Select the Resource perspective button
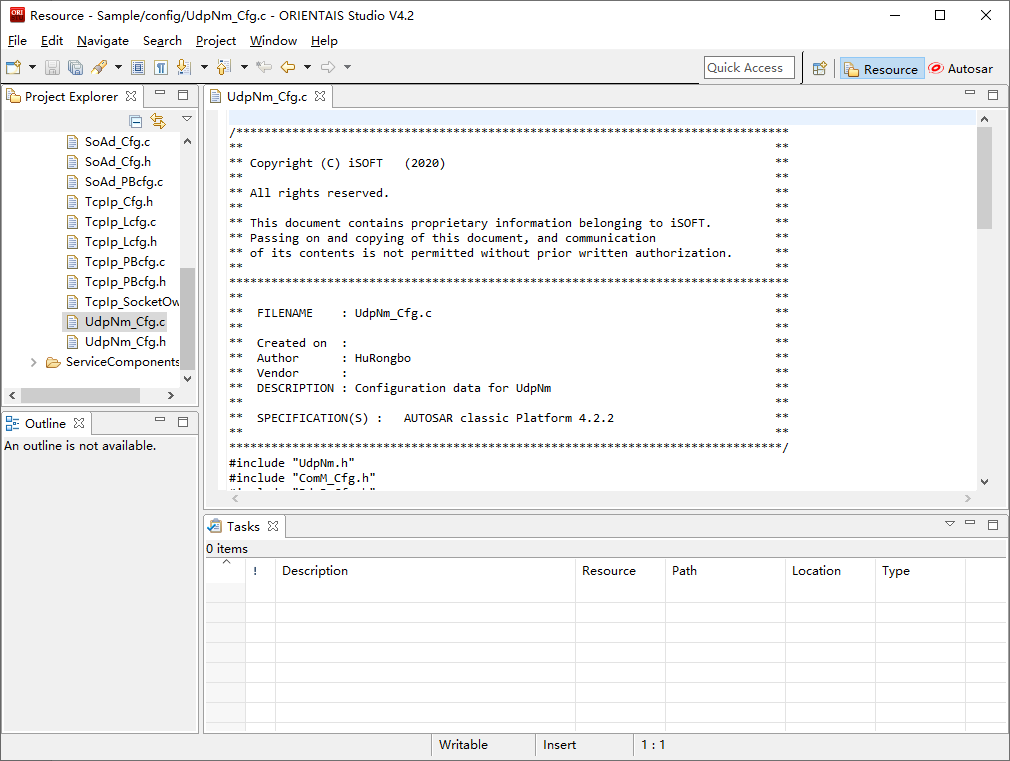The width and height of the screenshot is (1010, 761). click(x=881, y=69)
